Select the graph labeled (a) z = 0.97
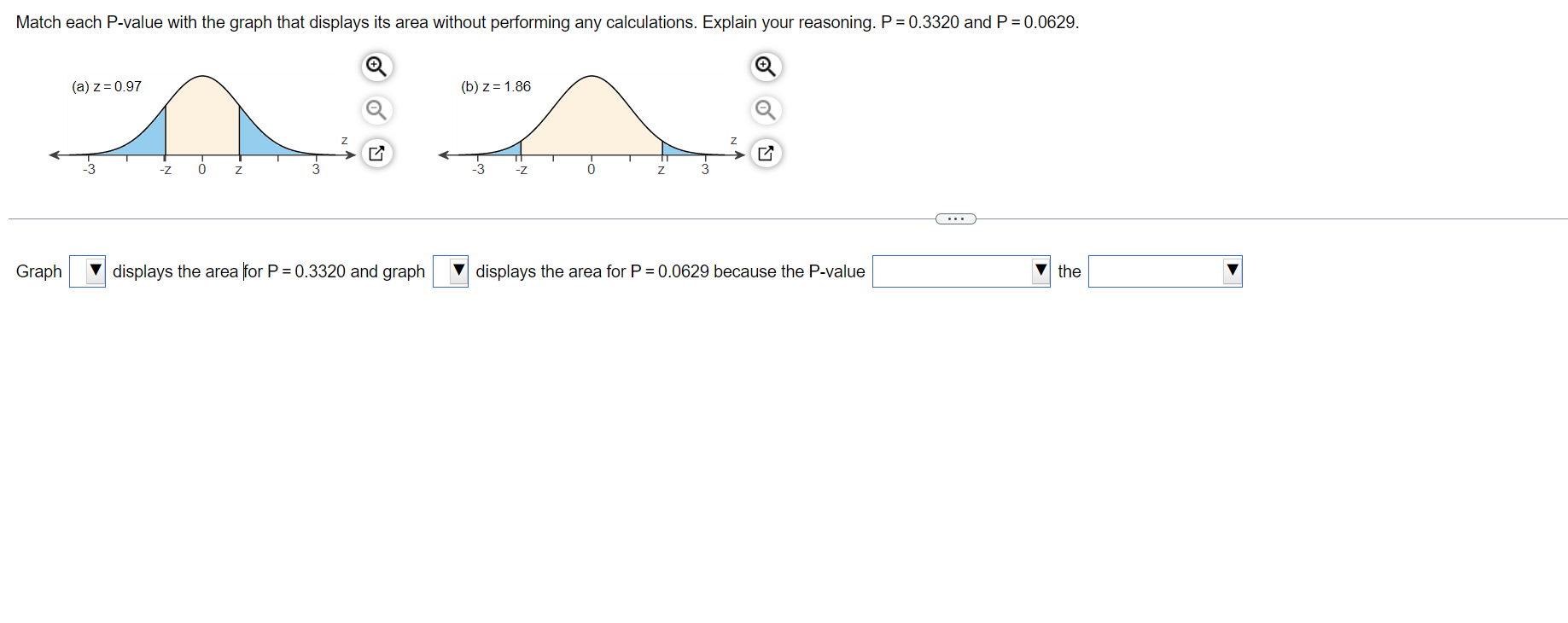The width and height of the screenshot is (1568, 623). (x=107, y=86)
